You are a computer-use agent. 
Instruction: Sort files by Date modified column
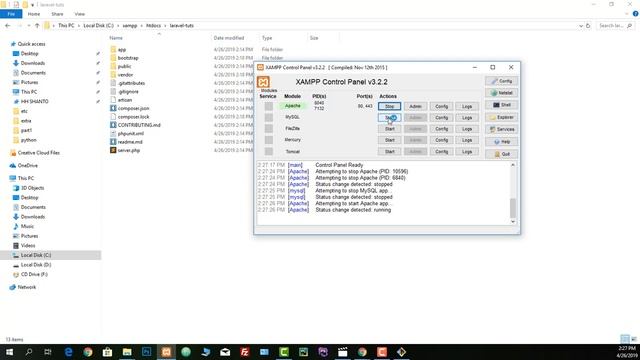229,38
